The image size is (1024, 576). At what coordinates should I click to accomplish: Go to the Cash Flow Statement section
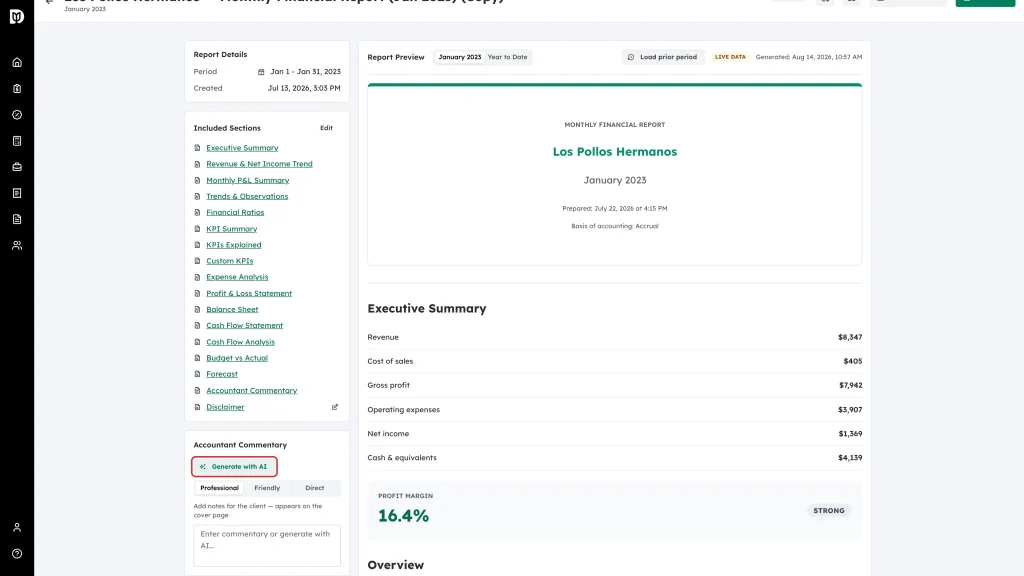[244, 325]
